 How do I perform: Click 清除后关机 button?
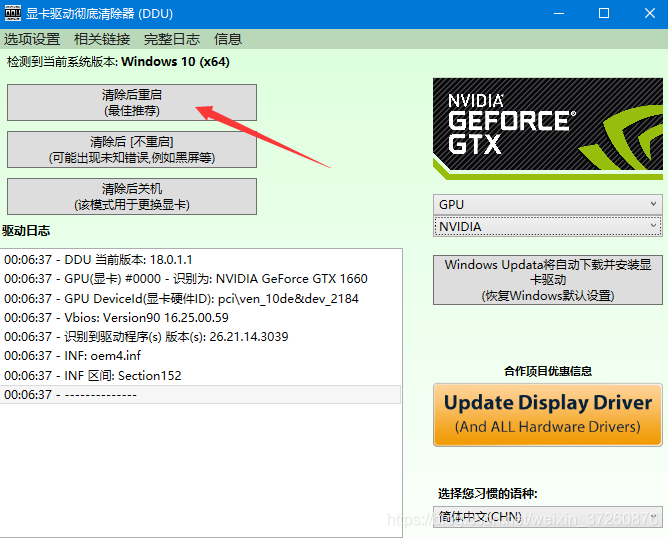tap(132, 196)
